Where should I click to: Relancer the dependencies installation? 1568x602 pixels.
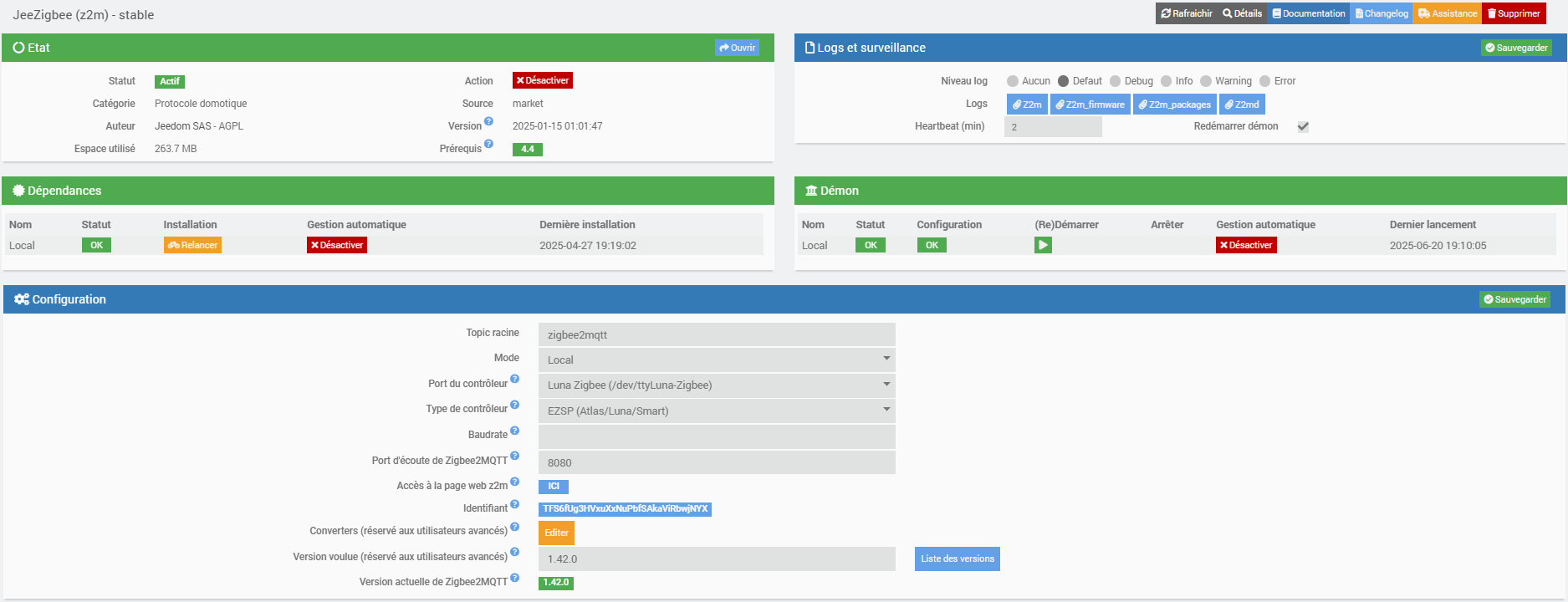tap(192, 245)
